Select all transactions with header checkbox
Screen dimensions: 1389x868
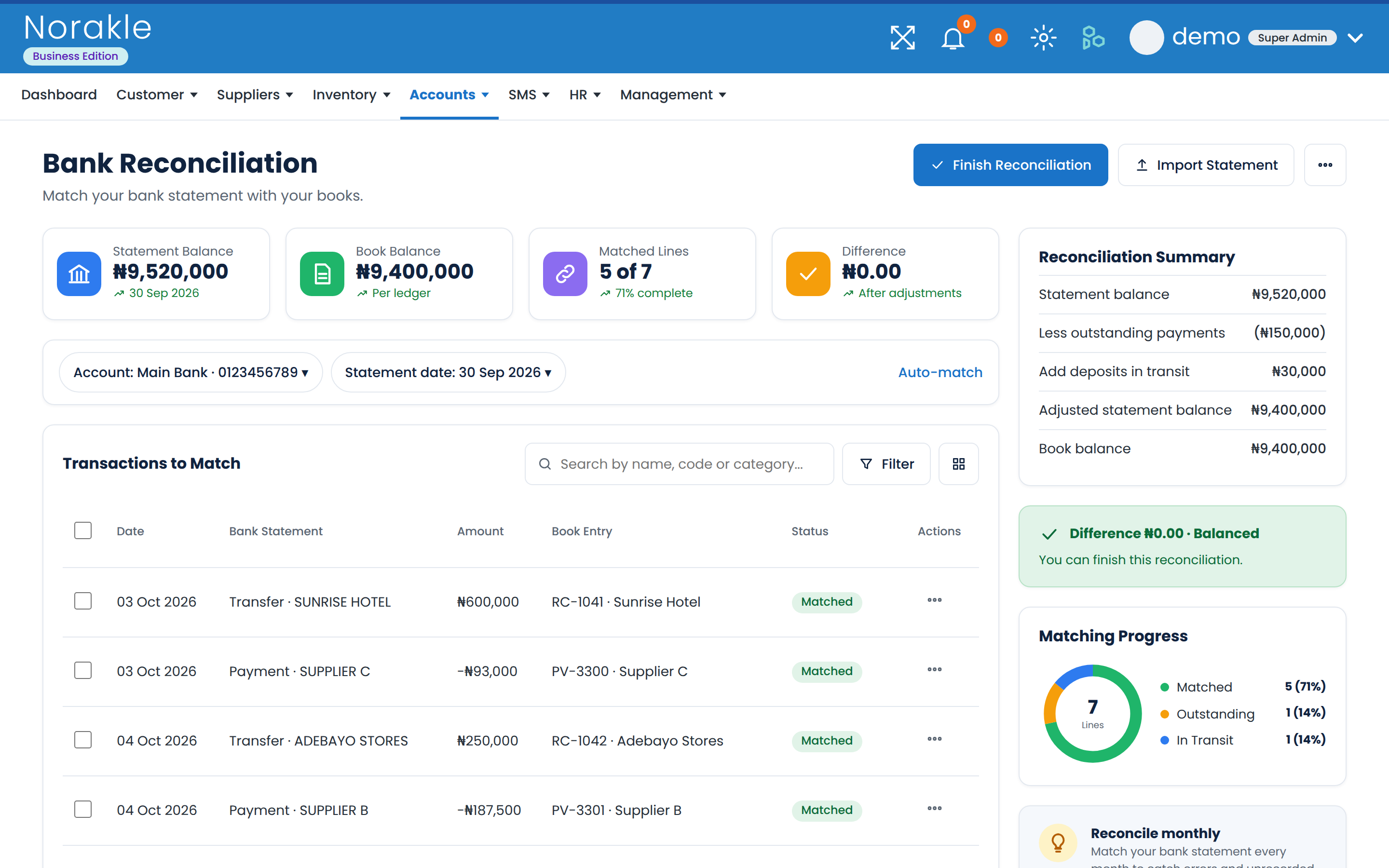(82, 530)
